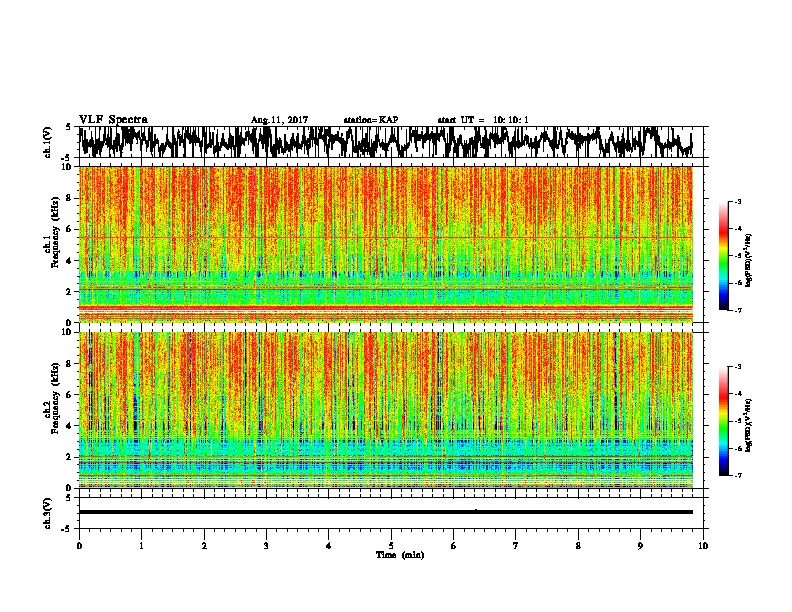This screenshot has height=612, width=792.
Task: Click the time axis tick label "8"
Action: [578, 546]
